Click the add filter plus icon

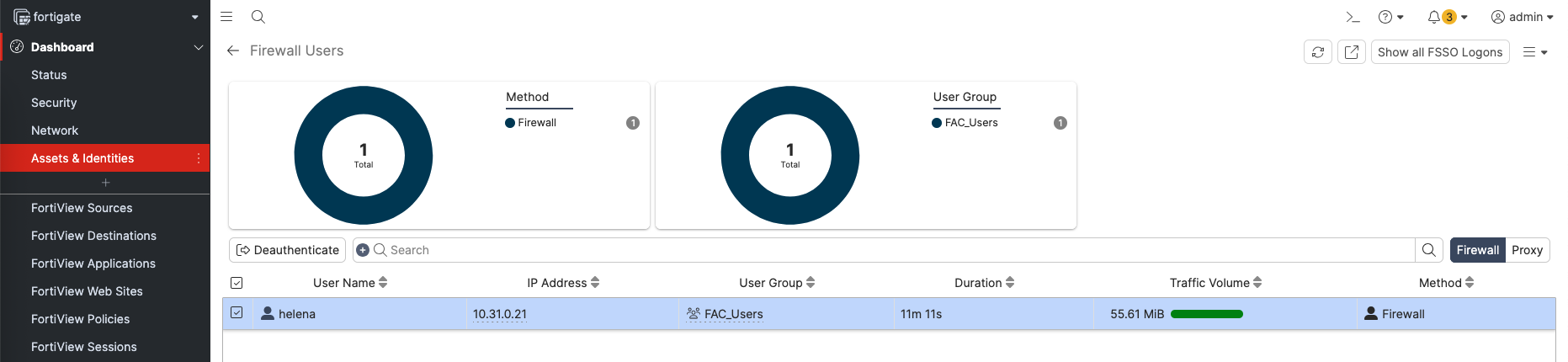pos(363,250)
